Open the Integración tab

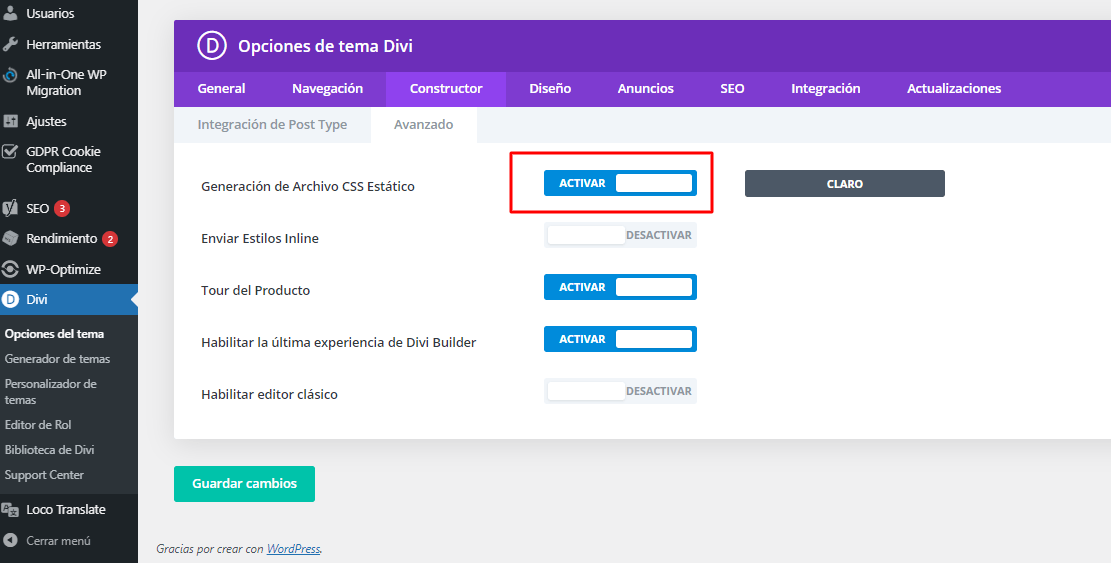tap(825, 89)
